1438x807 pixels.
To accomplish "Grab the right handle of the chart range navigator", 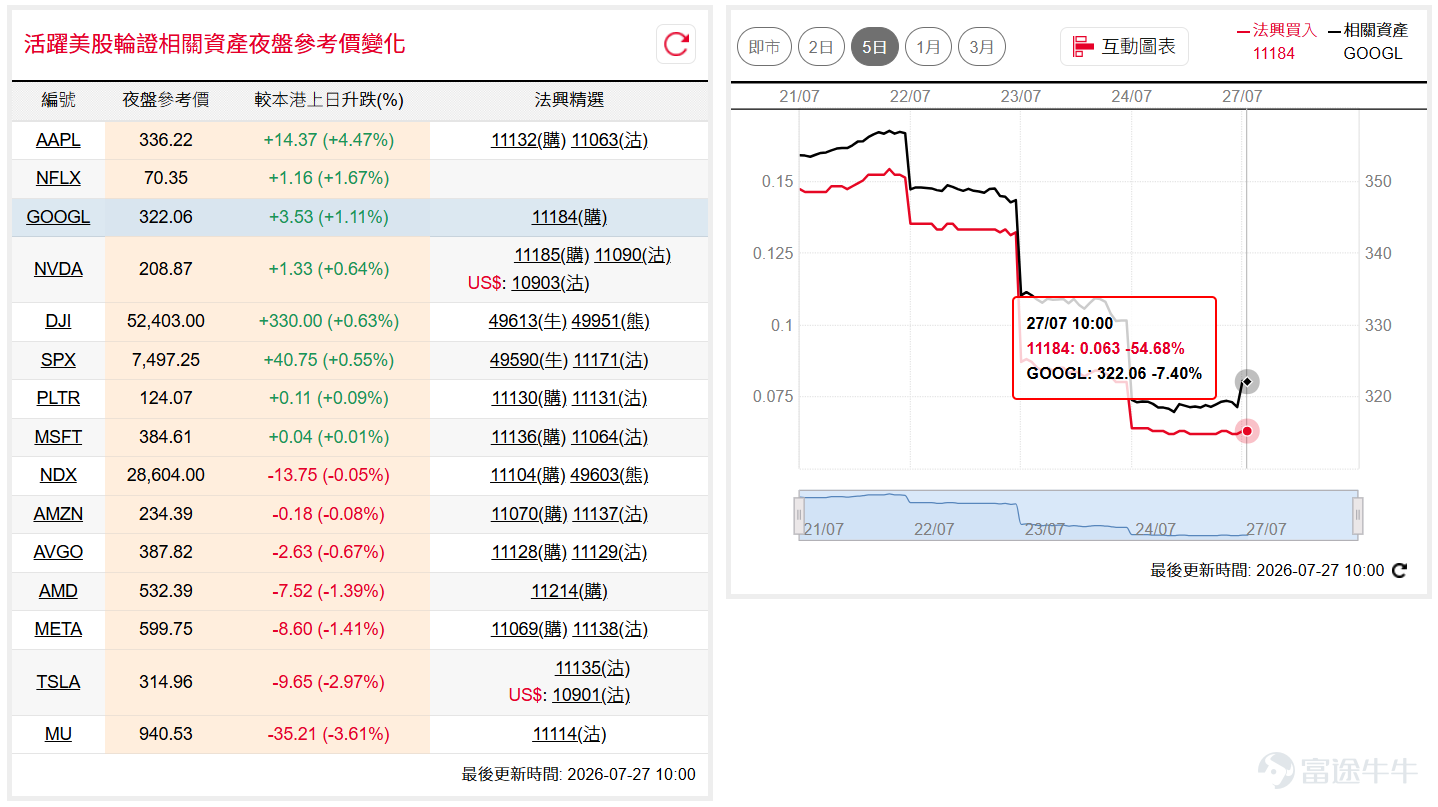I will pos(1358,516).
